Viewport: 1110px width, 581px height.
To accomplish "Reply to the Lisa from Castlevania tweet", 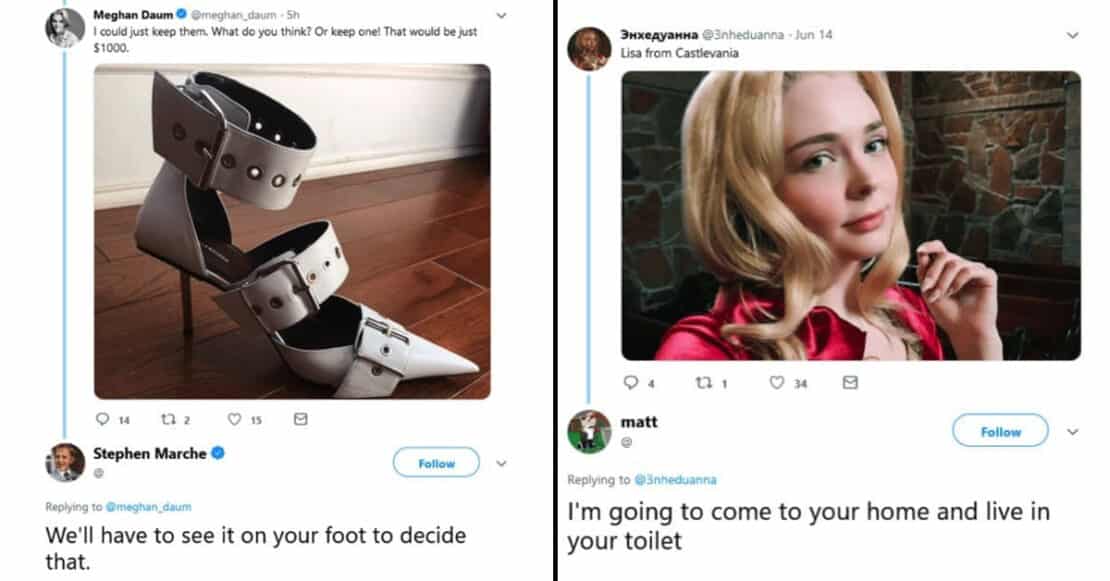I will click(x=630, y=381).
